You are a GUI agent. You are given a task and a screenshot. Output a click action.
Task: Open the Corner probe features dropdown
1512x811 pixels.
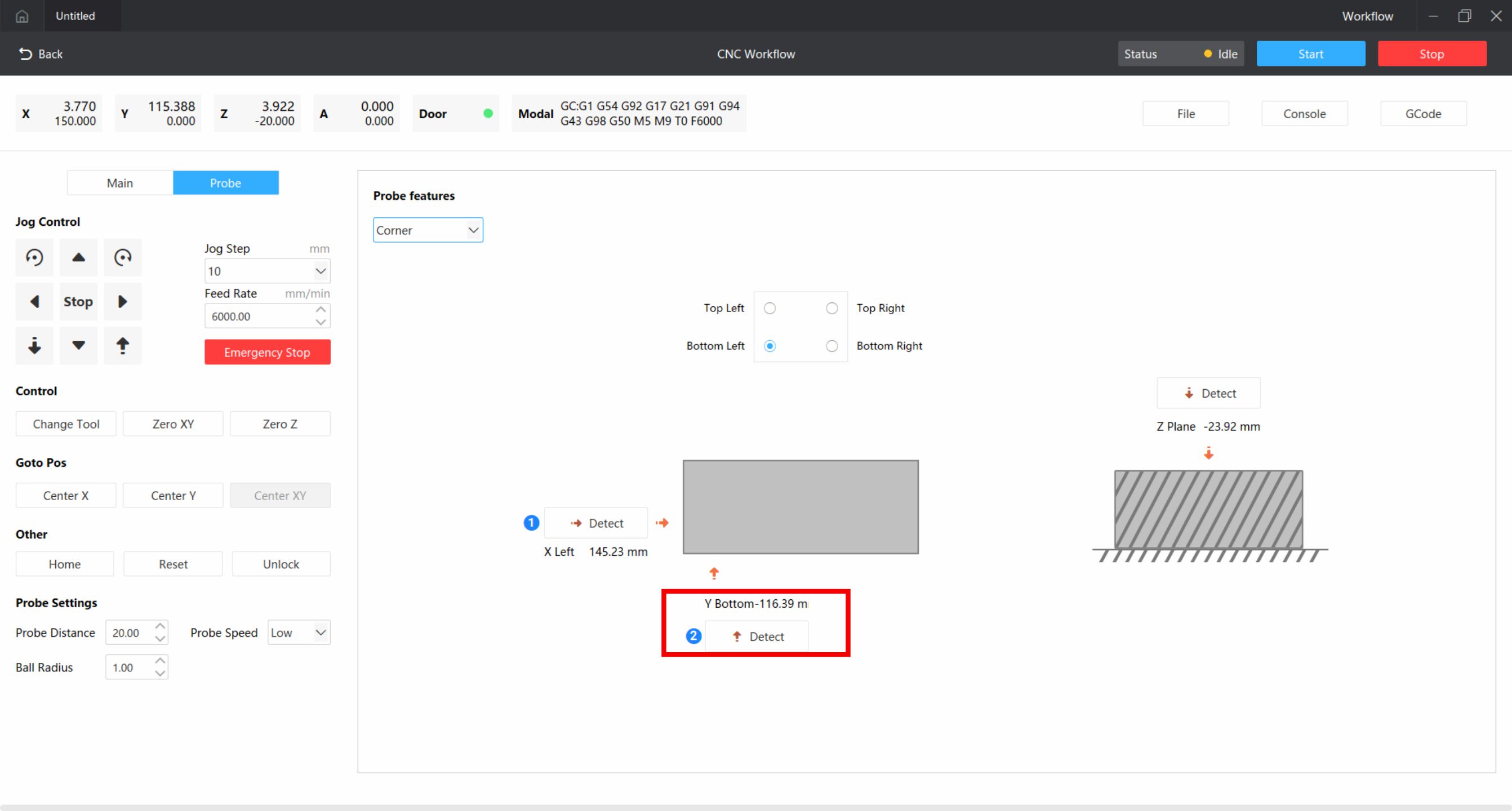(x=428, y=230)
